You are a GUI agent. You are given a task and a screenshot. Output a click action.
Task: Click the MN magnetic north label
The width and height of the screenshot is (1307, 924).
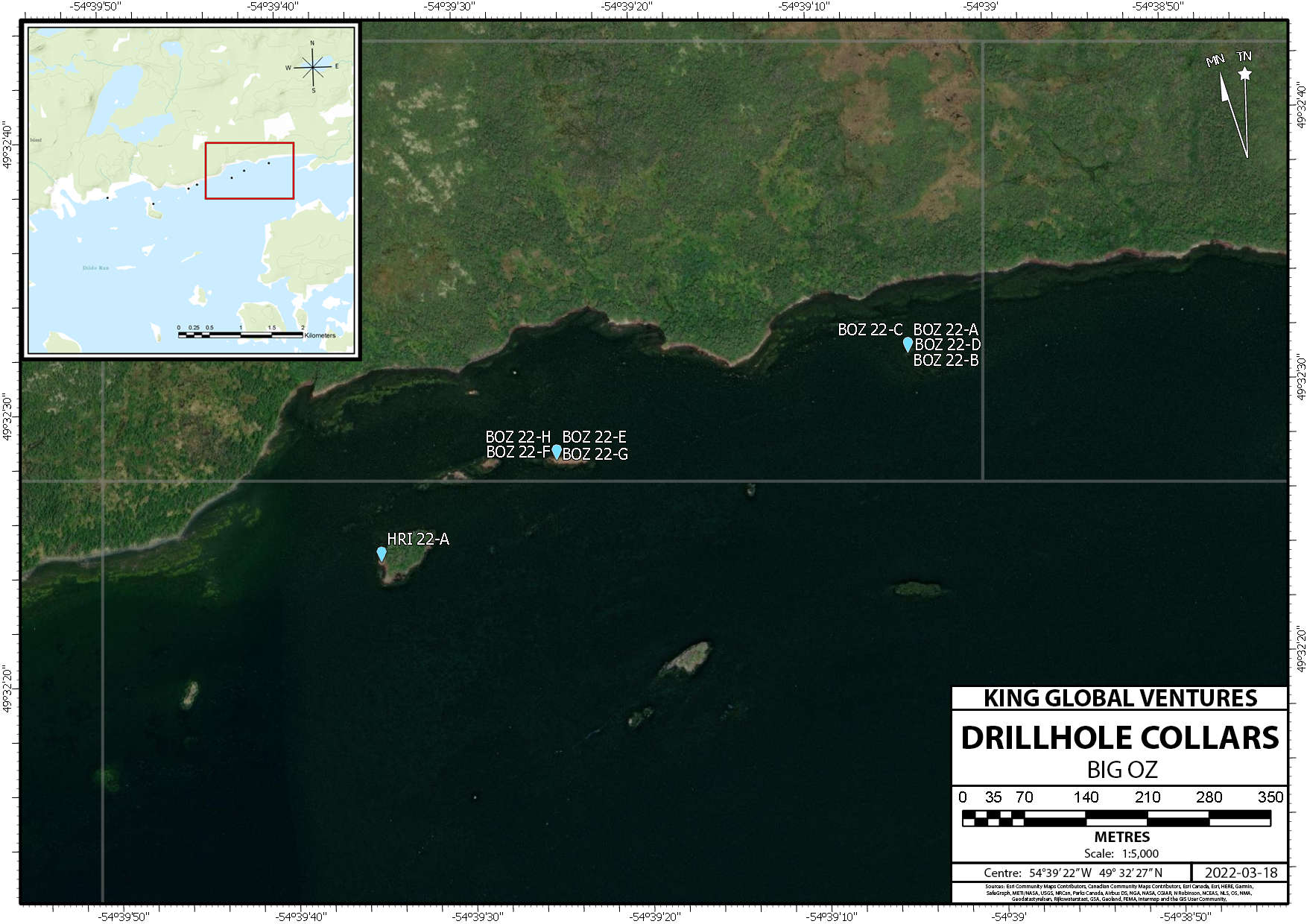tap(1215, 60)
